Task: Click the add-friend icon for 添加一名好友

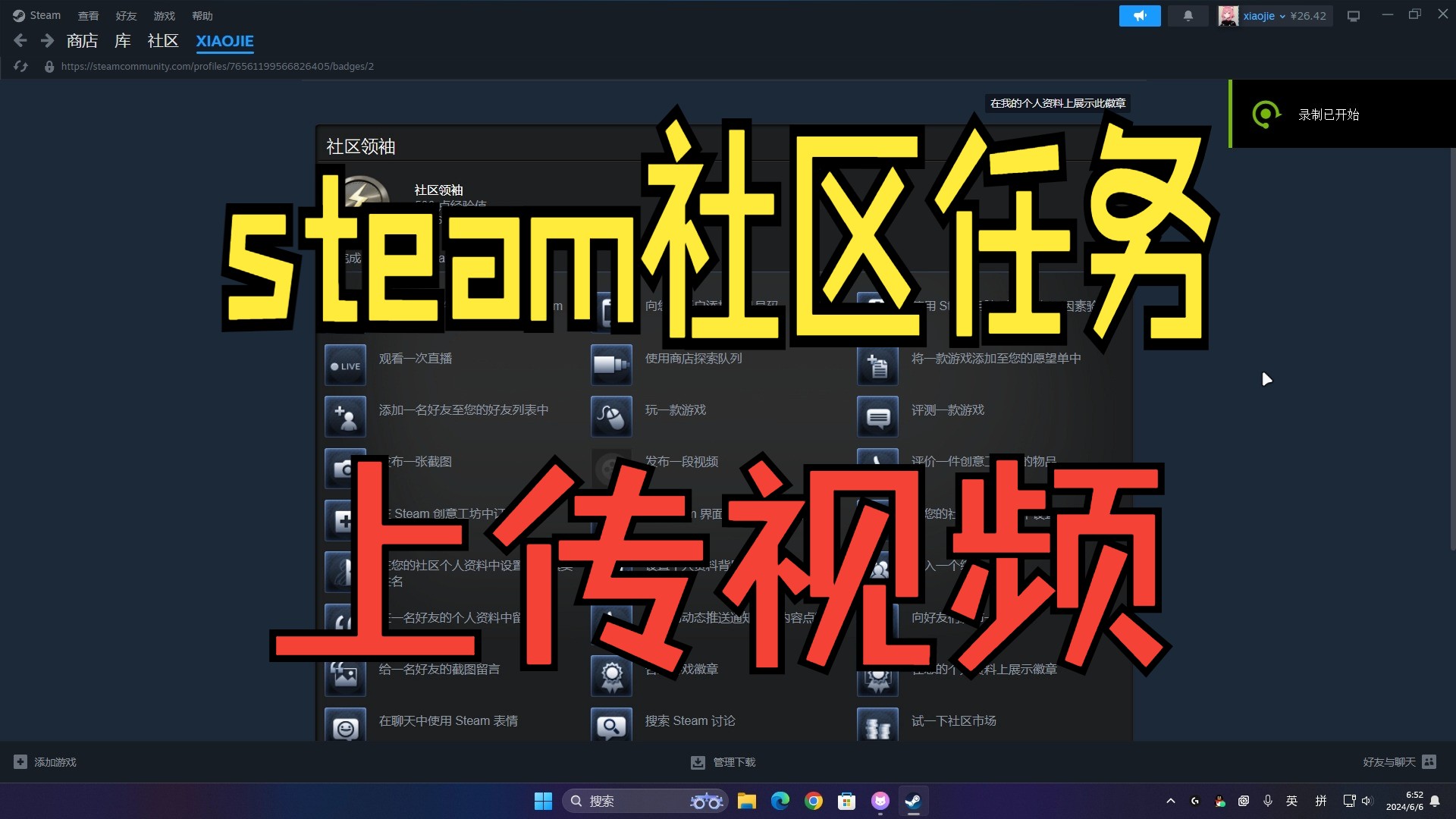Action: pyautogui.click(x=345, y=417)
